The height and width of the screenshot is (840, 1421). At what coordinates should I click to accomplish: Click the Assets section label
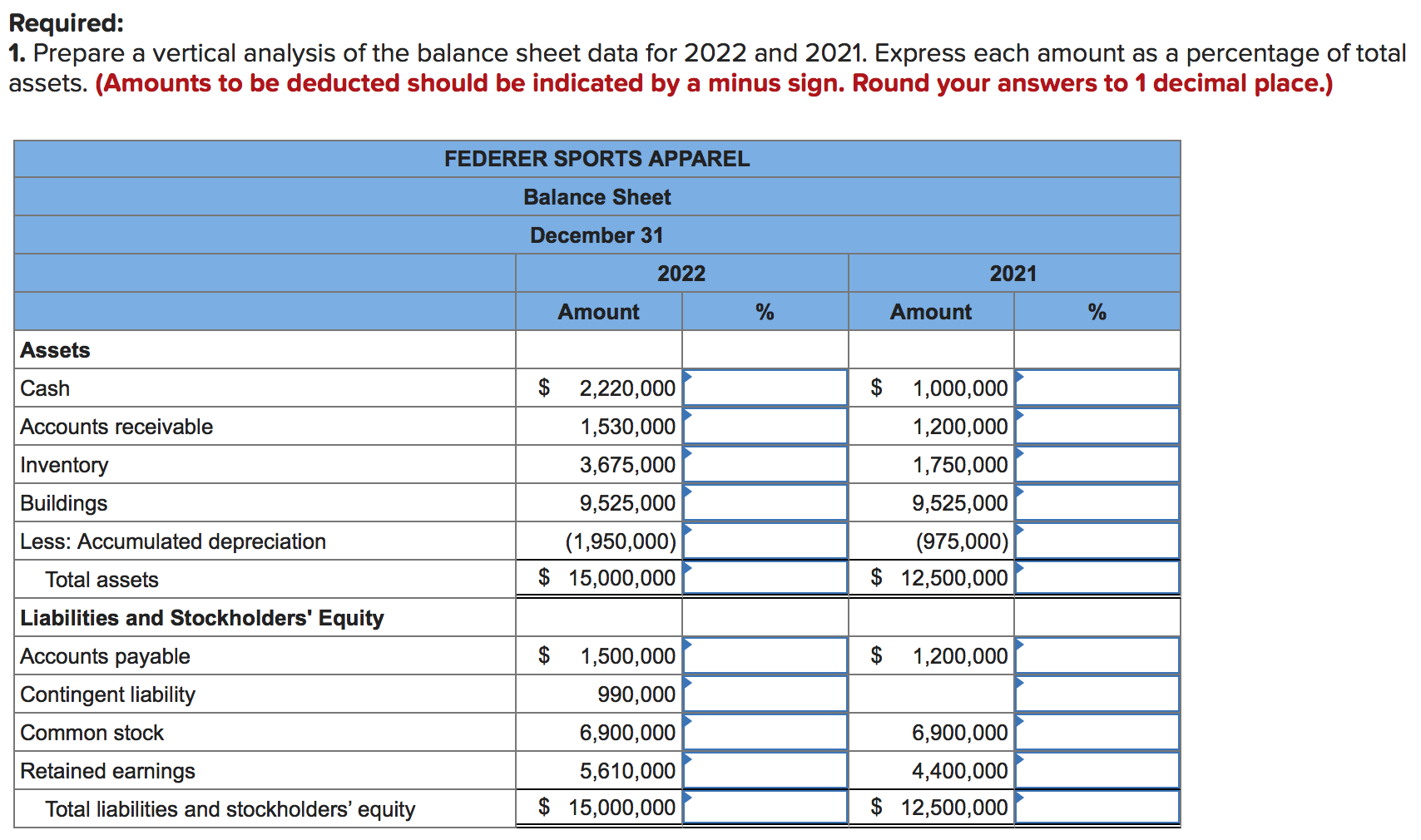point(55,350)
